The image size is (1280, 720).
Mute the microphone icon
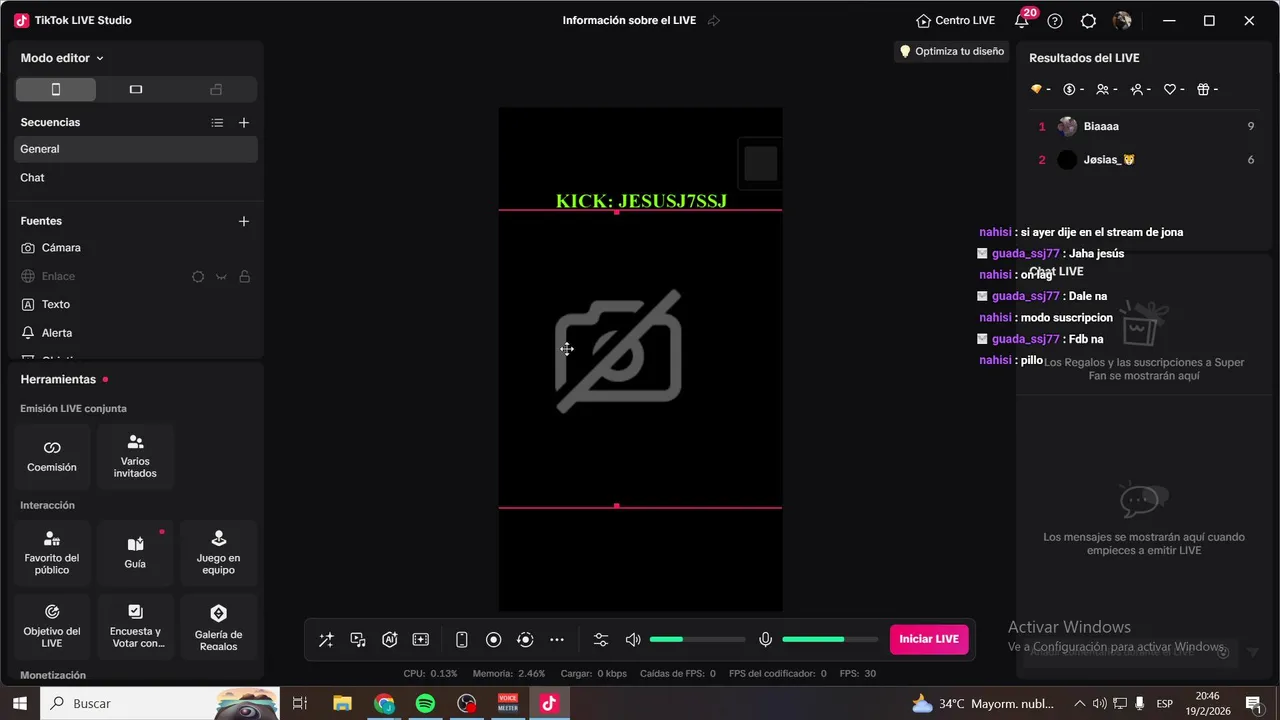pyautogui.click(x=766, y=640)
